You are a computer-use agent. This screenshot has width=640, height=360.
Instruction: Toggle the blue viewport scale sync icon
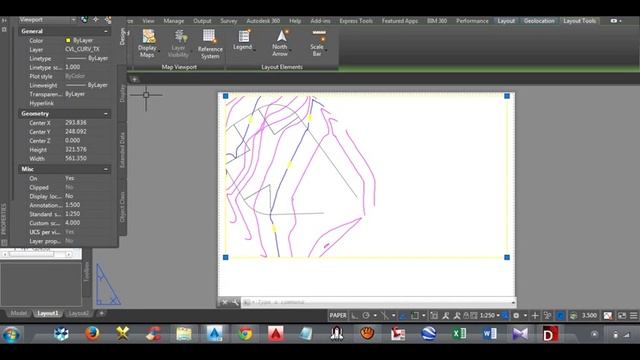(505, 316)
